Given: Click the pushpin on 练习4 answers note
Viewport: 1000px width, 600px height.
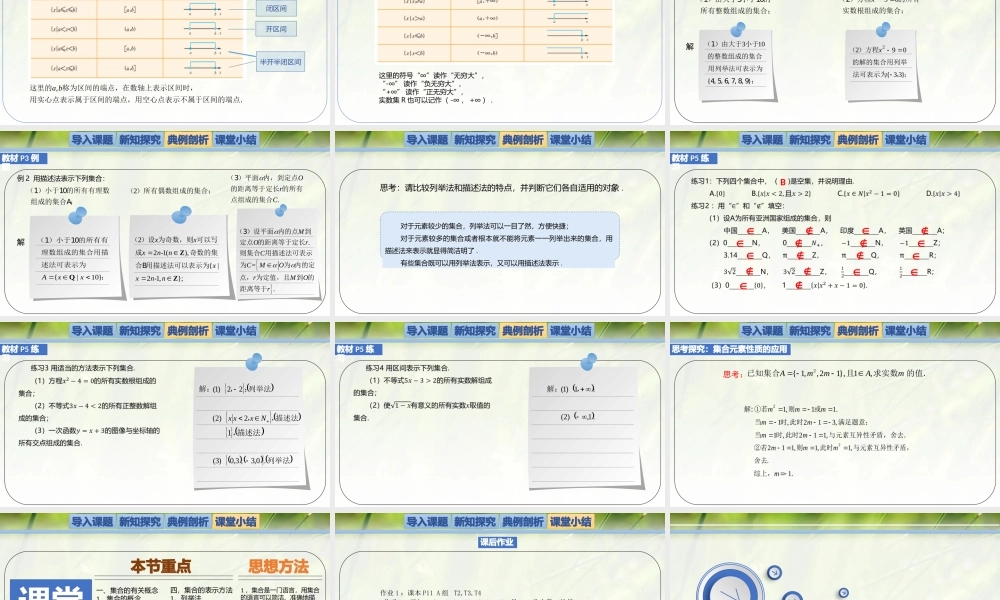Looking at the screenshot, I should click(x=590, y=360).
